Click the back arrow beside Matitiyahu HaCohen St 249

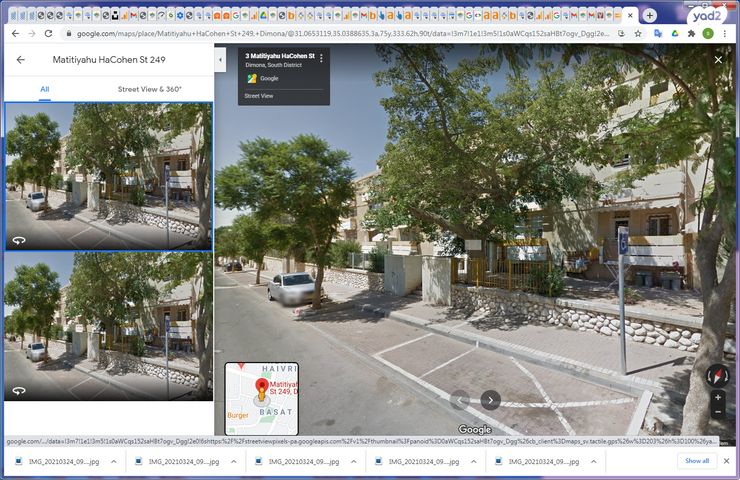coord(21,60)
